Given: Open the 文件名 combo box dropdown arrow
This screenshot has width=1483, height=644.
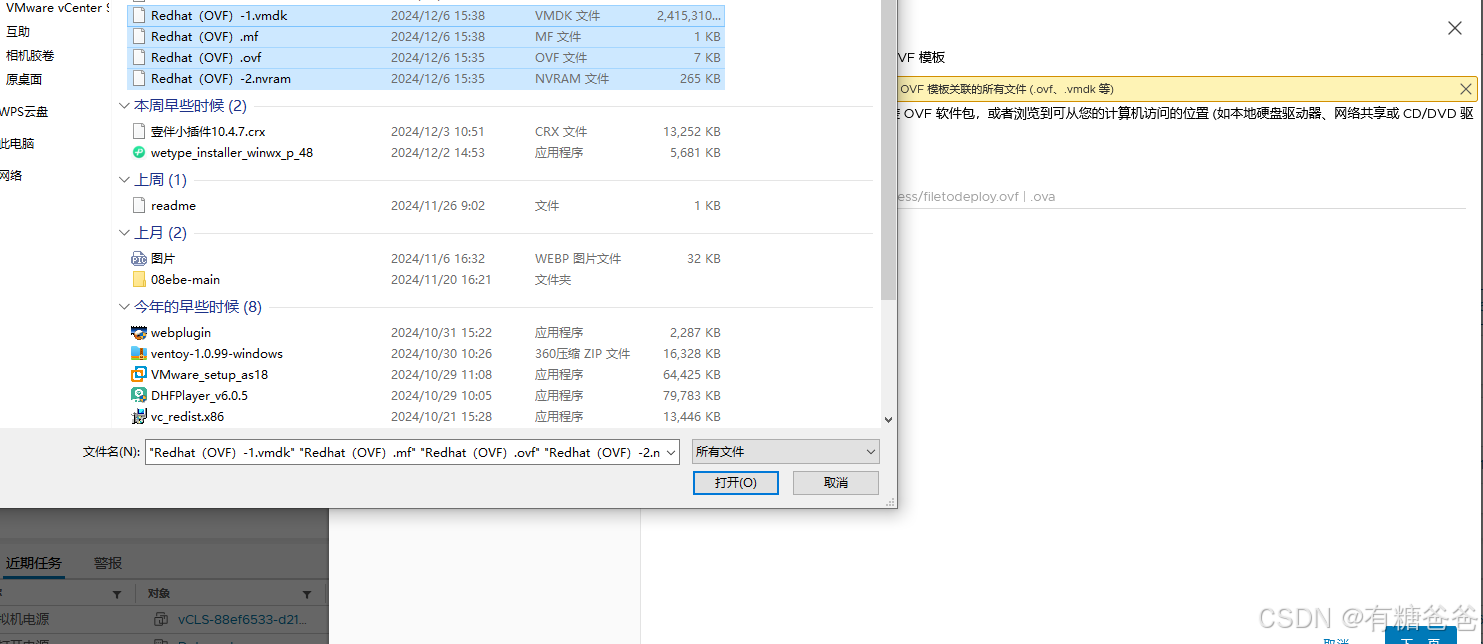Looking at the screenshot, I should [x=671, y=452].
